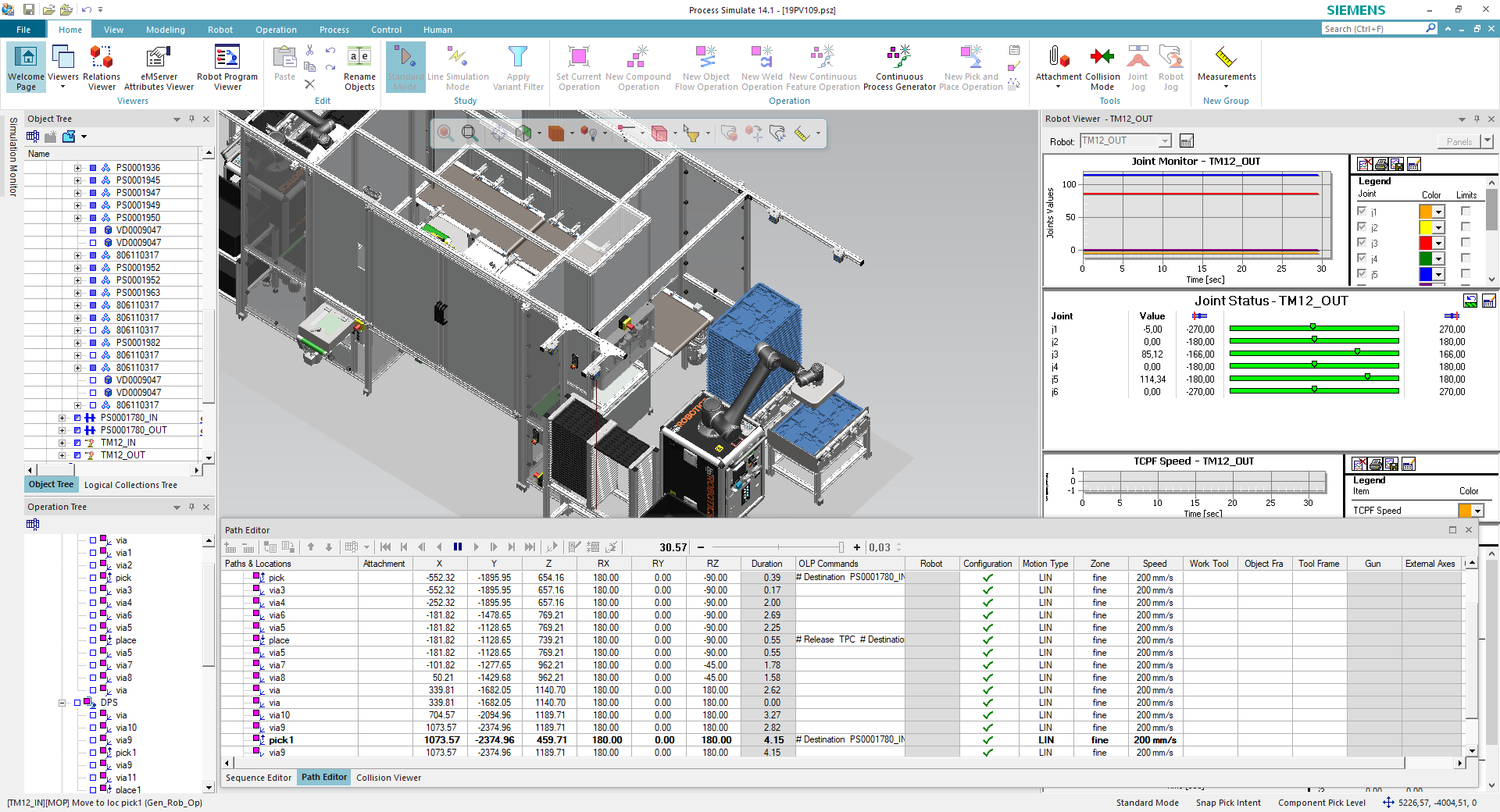Switch to Modeling ribbon tab
The width and height of the screenshot is (1500, 812).
pos(166,30)
